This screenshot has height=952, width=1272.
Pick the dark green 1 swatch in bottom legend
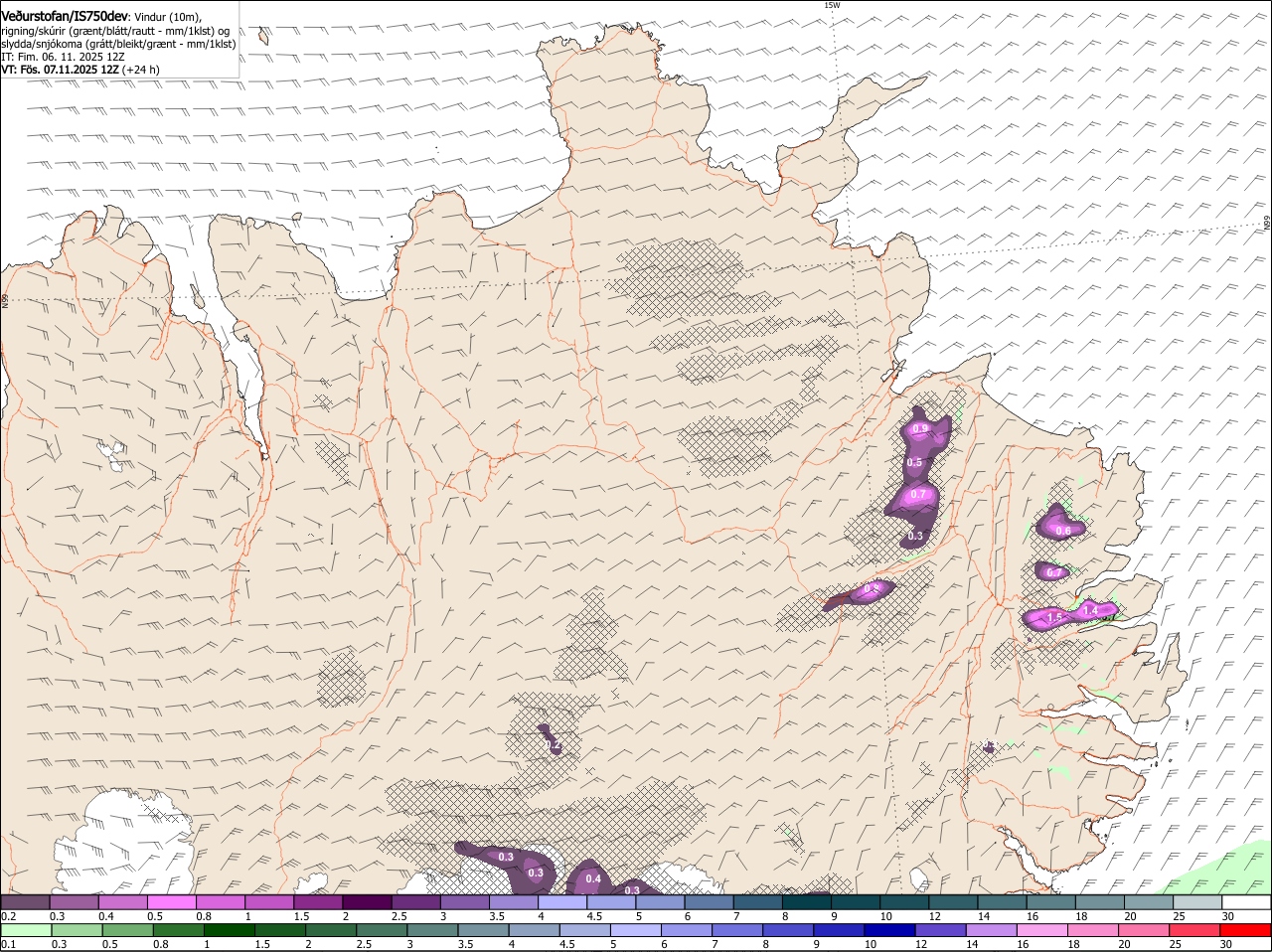pos(229,930)
